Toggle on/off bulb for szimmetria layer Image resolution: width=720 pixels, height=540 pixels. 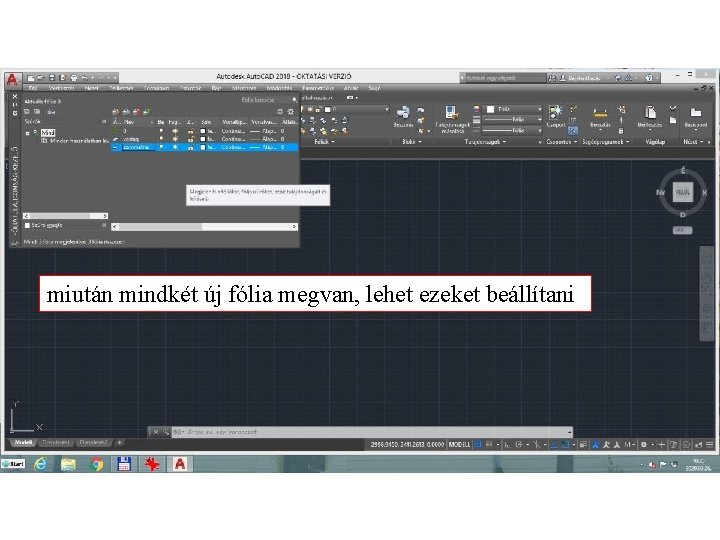coord(161,147)
